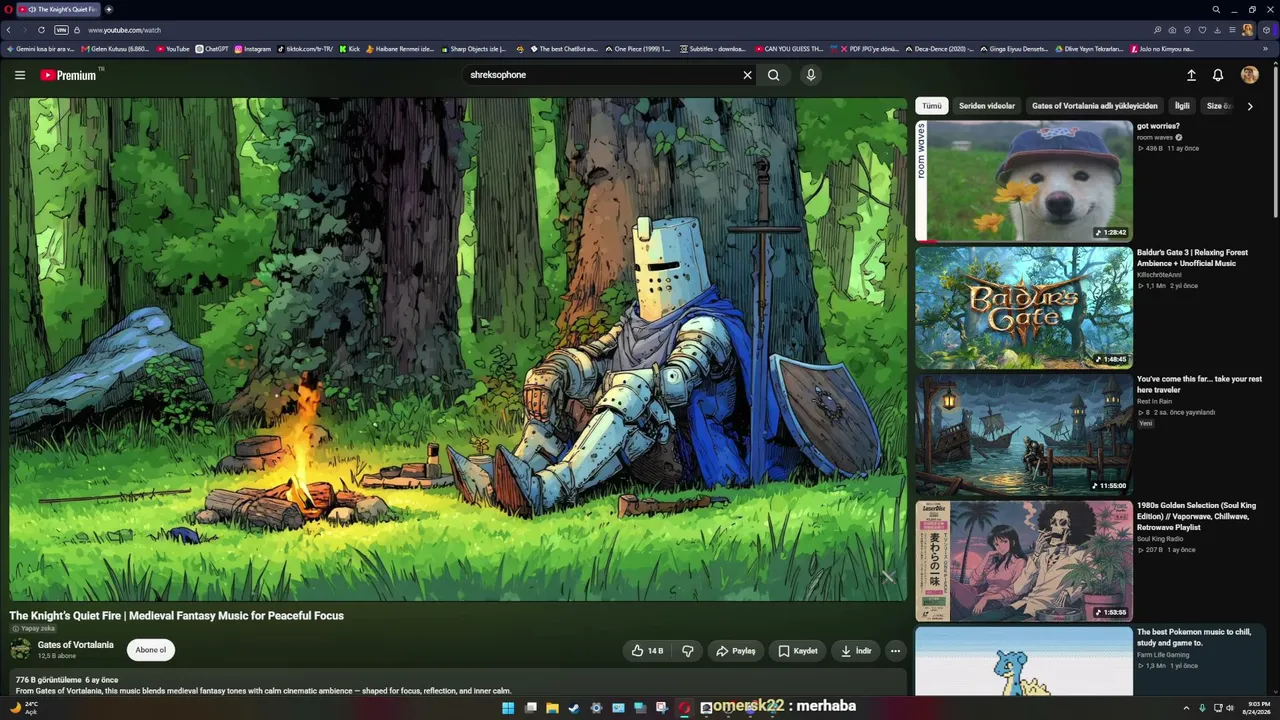
Task: Open browser downloads icon
Action: (1218, 30)
